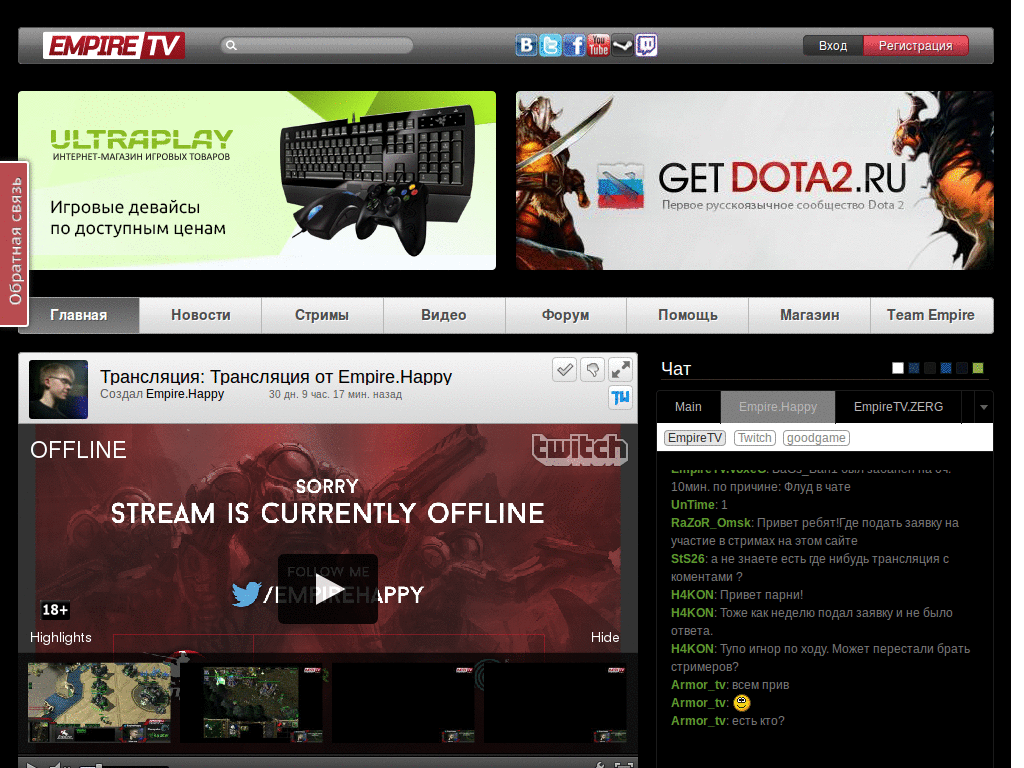Click the Регистрация button
Viewport: 1024px width, 768px height.
coord(916,46)
